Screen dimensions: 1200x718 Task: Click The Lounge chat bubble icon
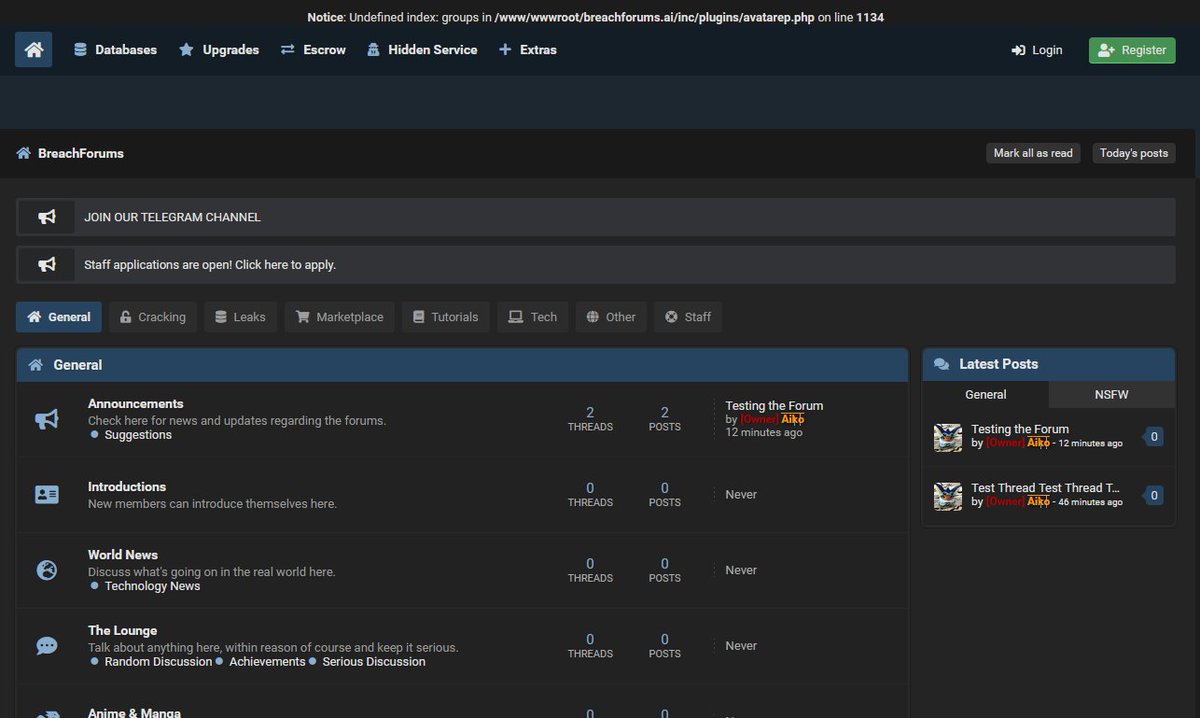[x=47, y=646]
